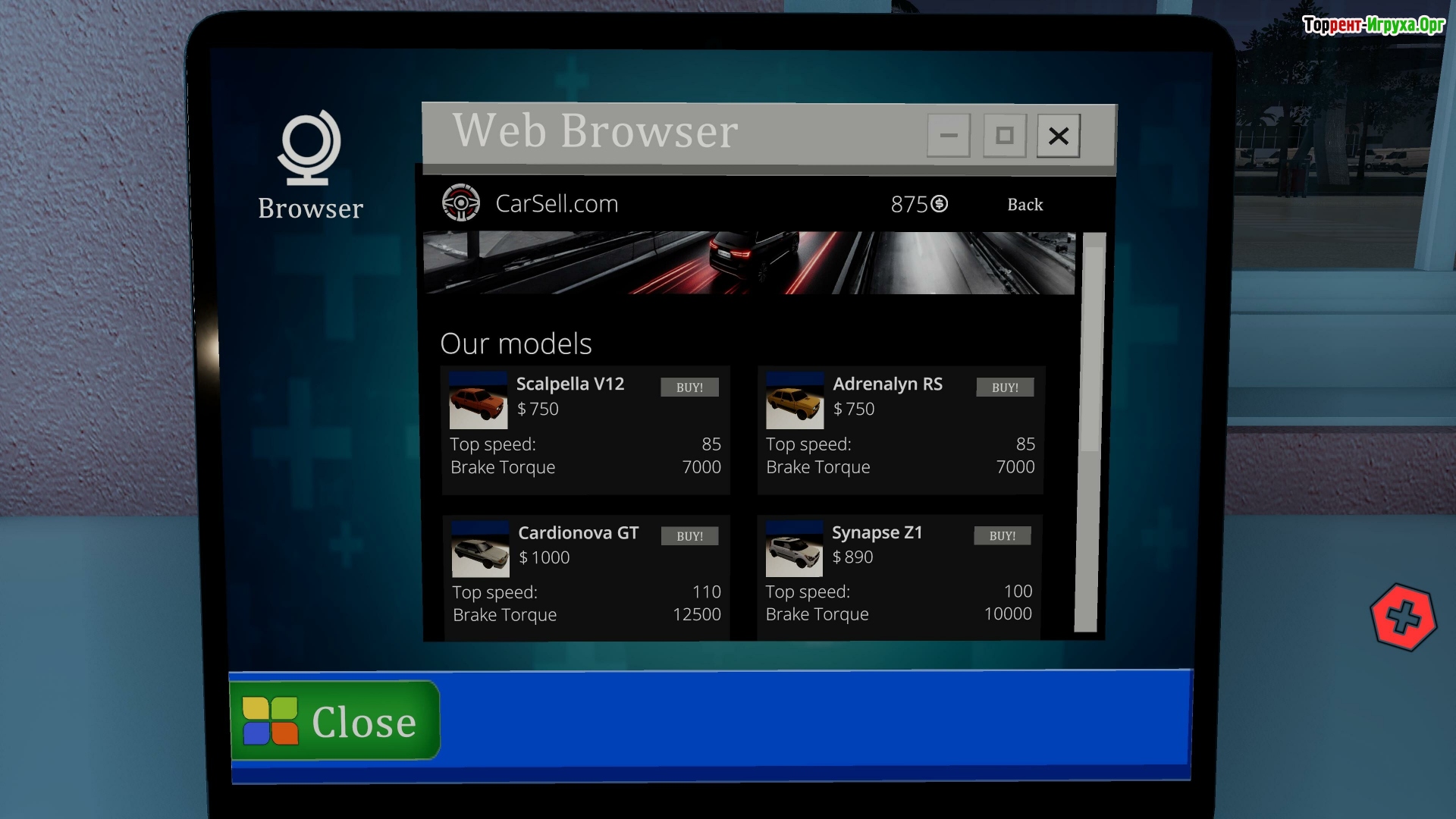Select the Synapse Z1 white car thumbnail
1456x819 pixels.
point(794,549)
